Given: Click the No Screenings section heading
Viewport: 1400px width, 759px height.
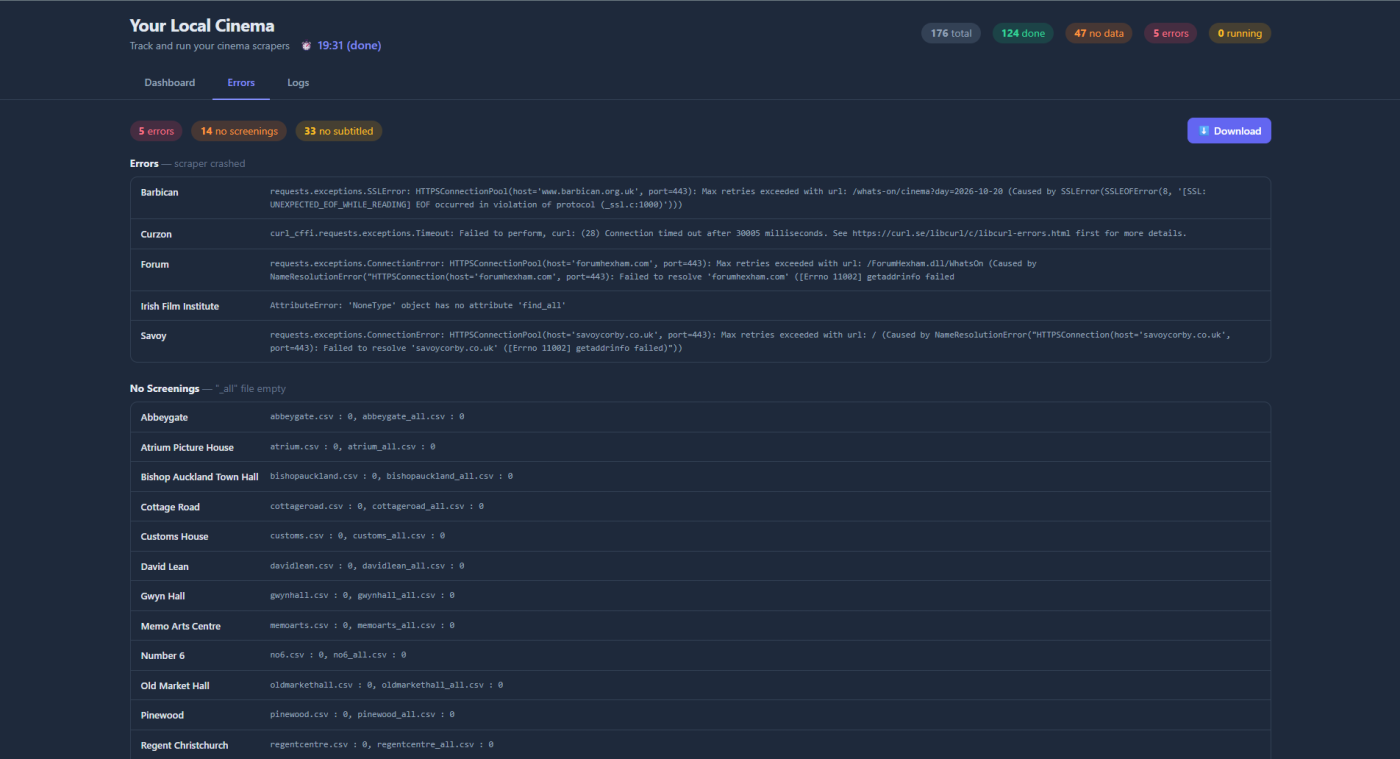Looking at the screenshot, I should (208, 388).
